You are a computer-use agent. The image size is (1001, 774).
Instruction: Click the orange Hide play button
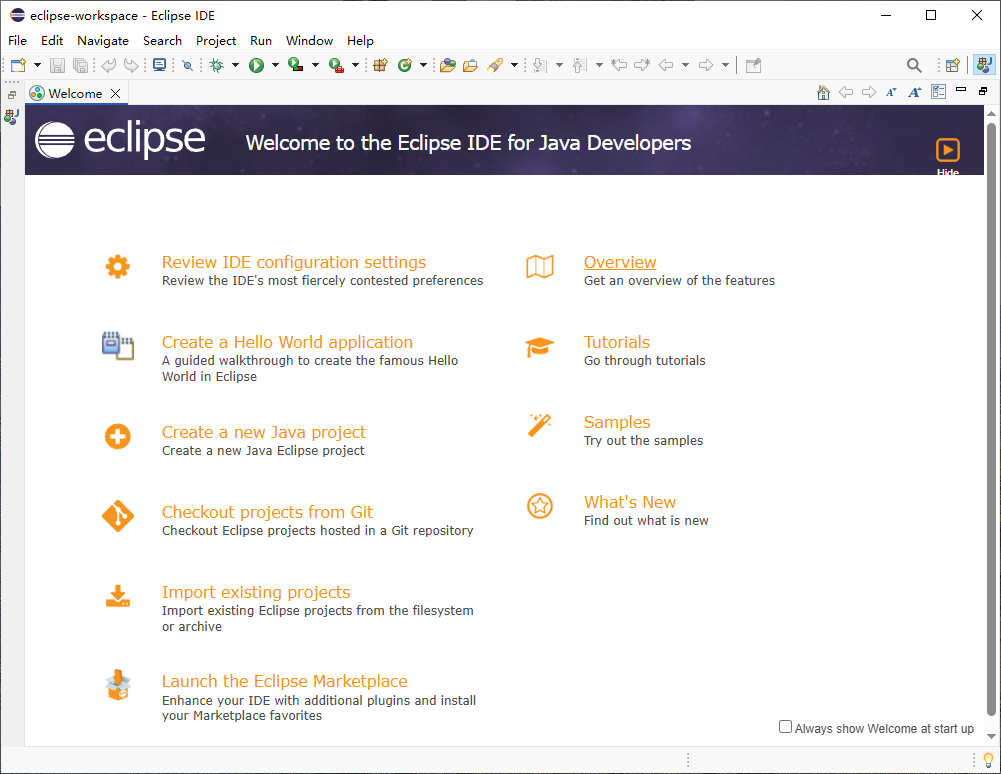tap(948, 150)
